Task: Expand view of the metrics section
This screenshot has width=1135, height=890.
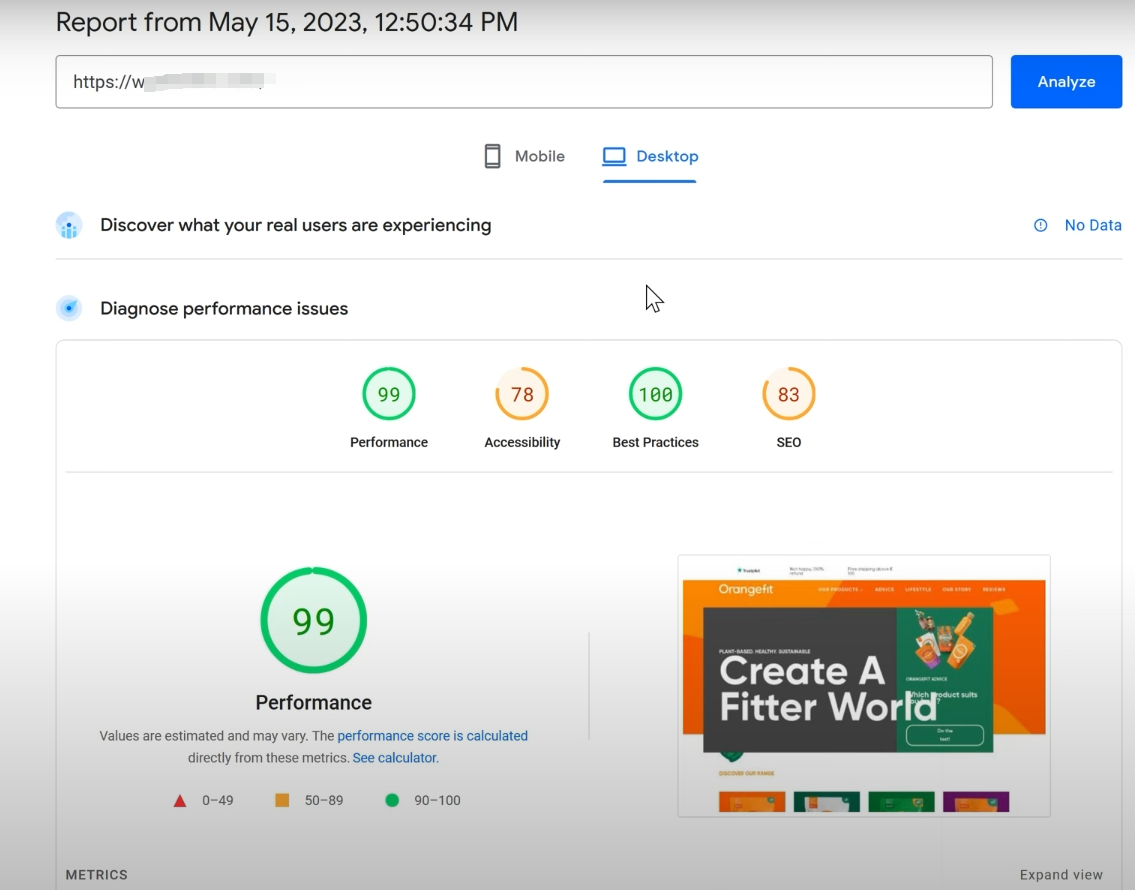Action: 1061,875
